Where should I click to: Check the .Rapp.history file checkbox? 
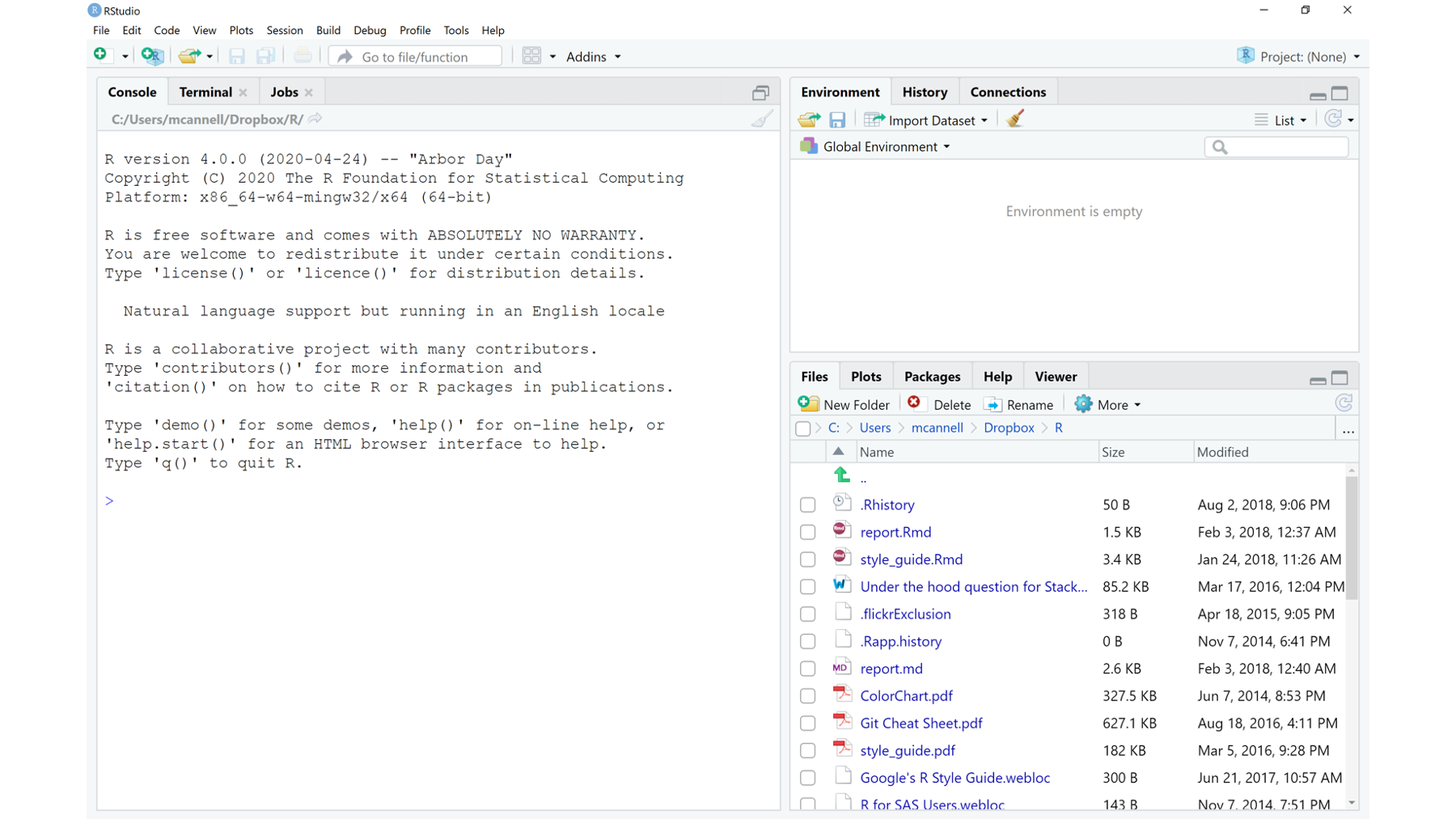[807, 642]
